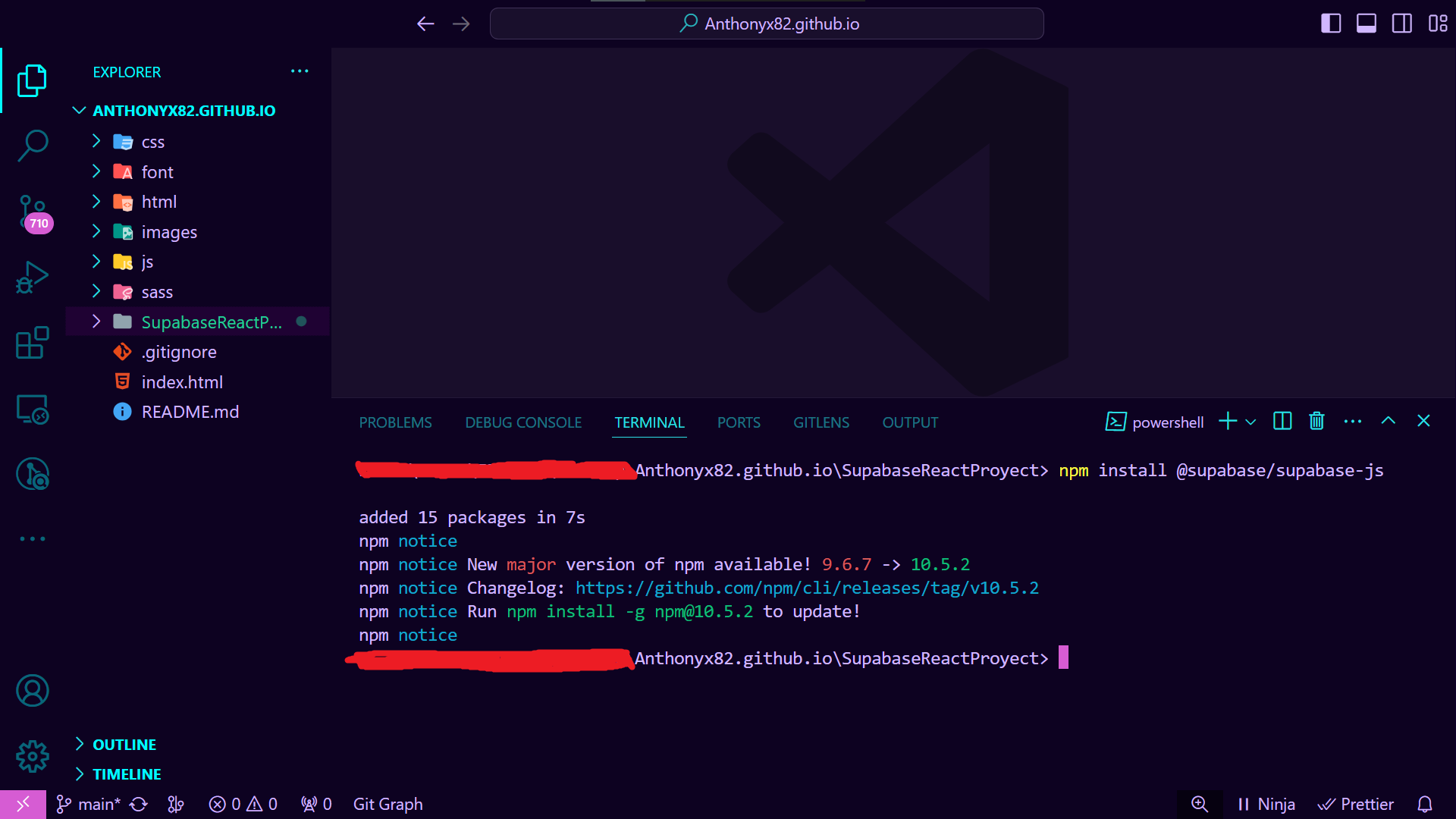Open the Search view in activity bar
This screenshot has width=1456, height=819.
pyautogui.click(x=32, y=146)
